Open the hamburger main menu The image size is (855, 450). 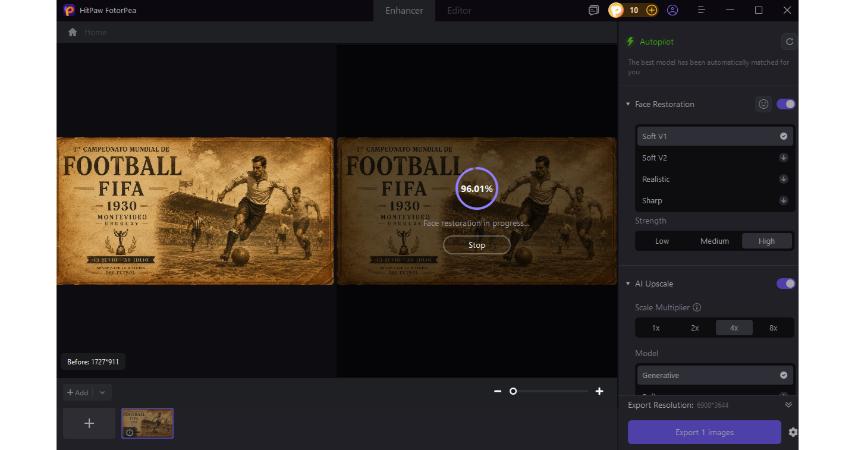pos(701,10)
